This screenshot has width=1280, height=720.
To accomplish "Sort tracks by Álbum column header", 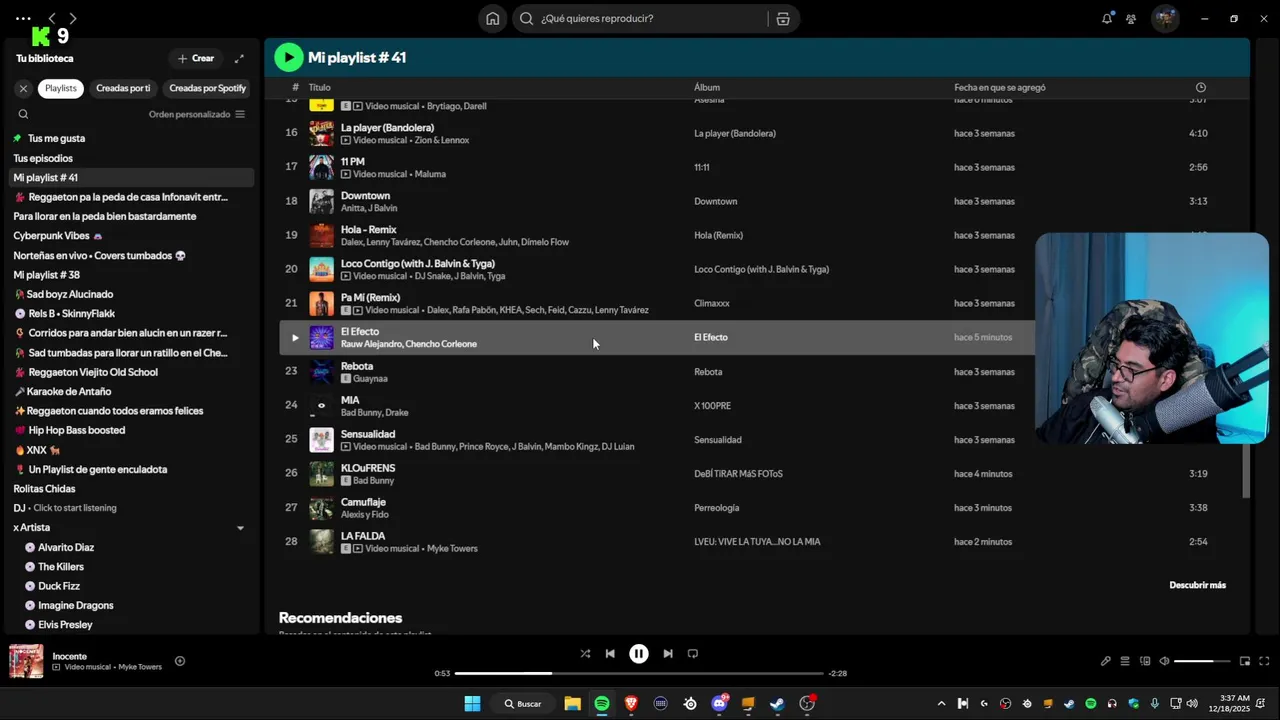I will tap(707, 87).
